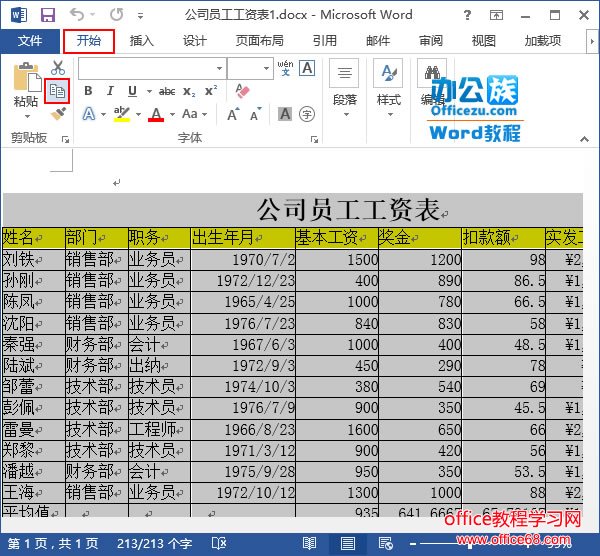600x556 pixels.
Task: Switch to the 插入 tab
Action: (x=142, y=41)
